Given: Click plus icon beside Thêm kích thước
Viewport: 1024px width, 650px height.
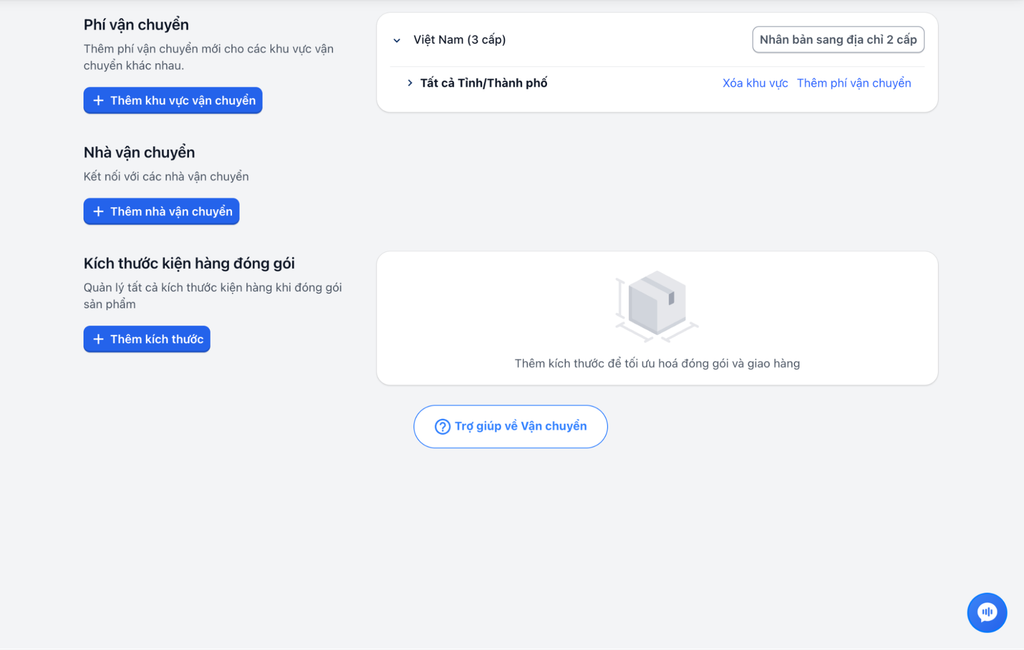Looking at the screenshot, I should coord(98,340).
